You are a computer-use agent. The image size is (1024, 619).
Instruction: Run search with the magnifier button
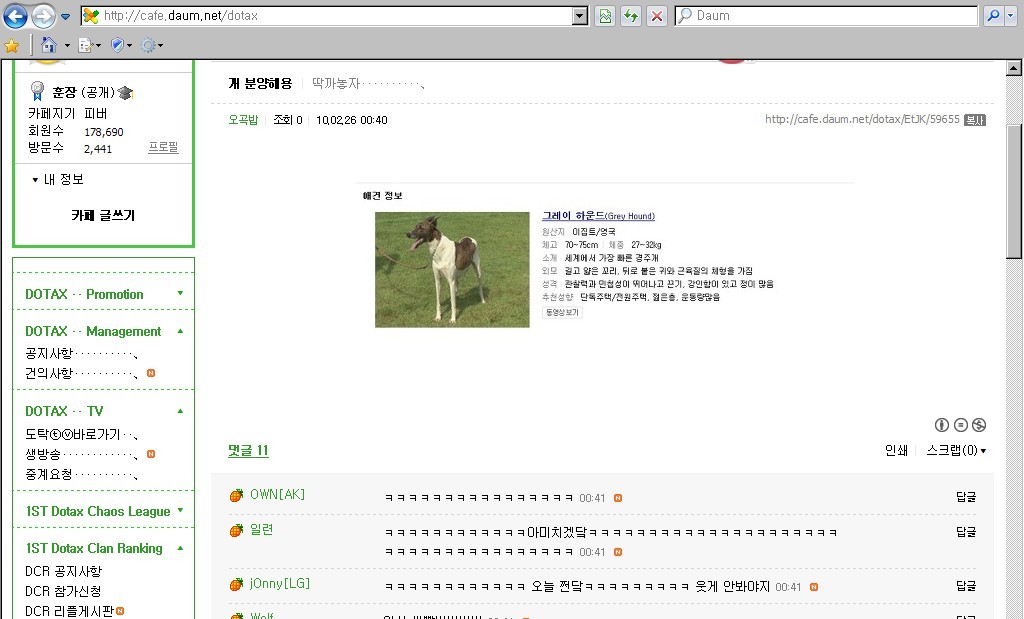pos(993,16)
